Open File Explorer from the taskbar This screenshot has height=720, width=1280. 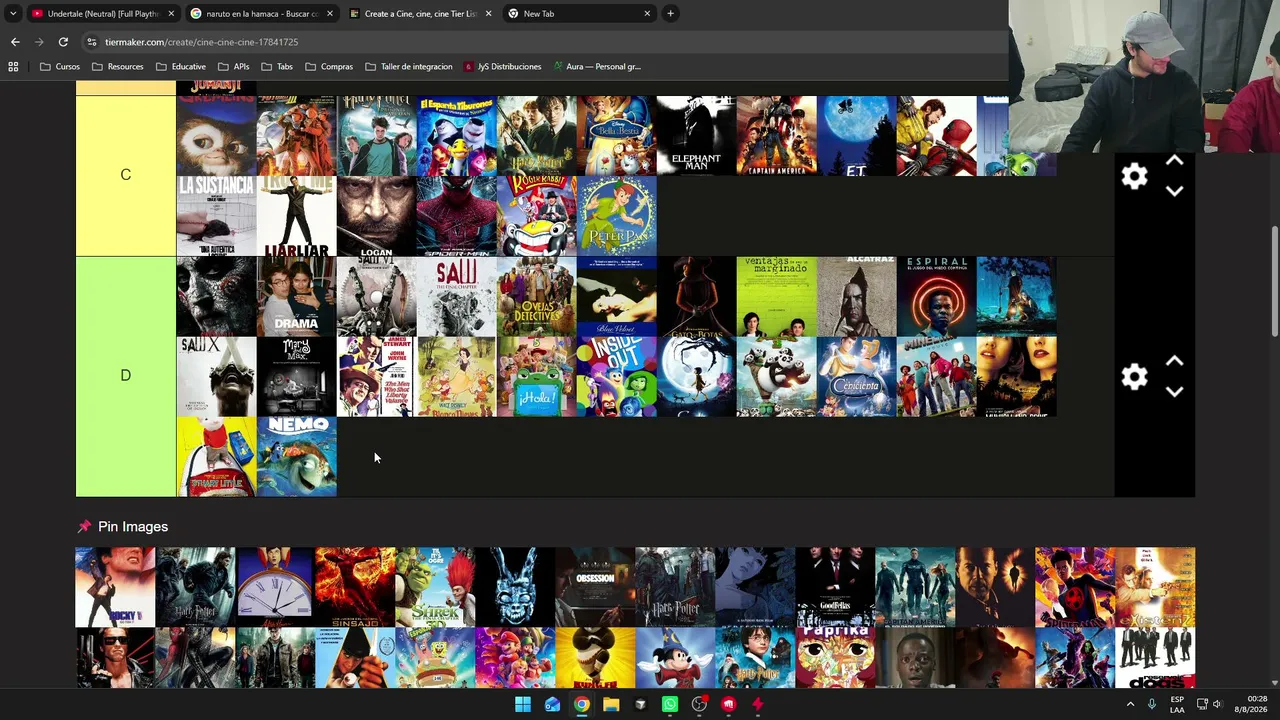point(611,704)
